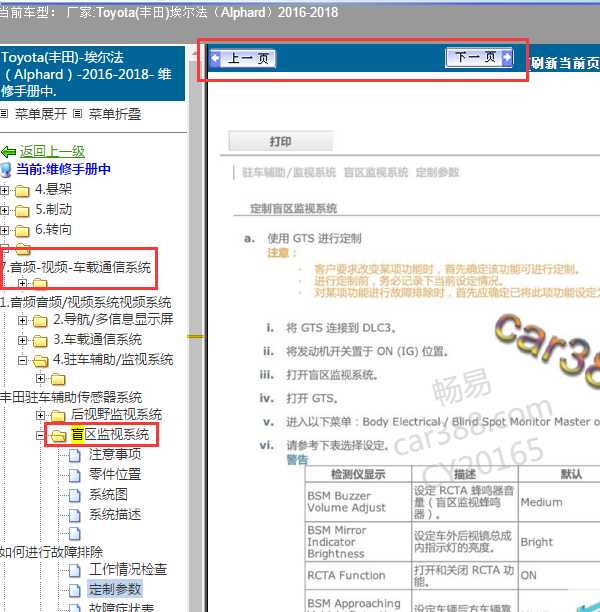
Task: Expand the 4.悬架 tree node
Action: [4, 190]
